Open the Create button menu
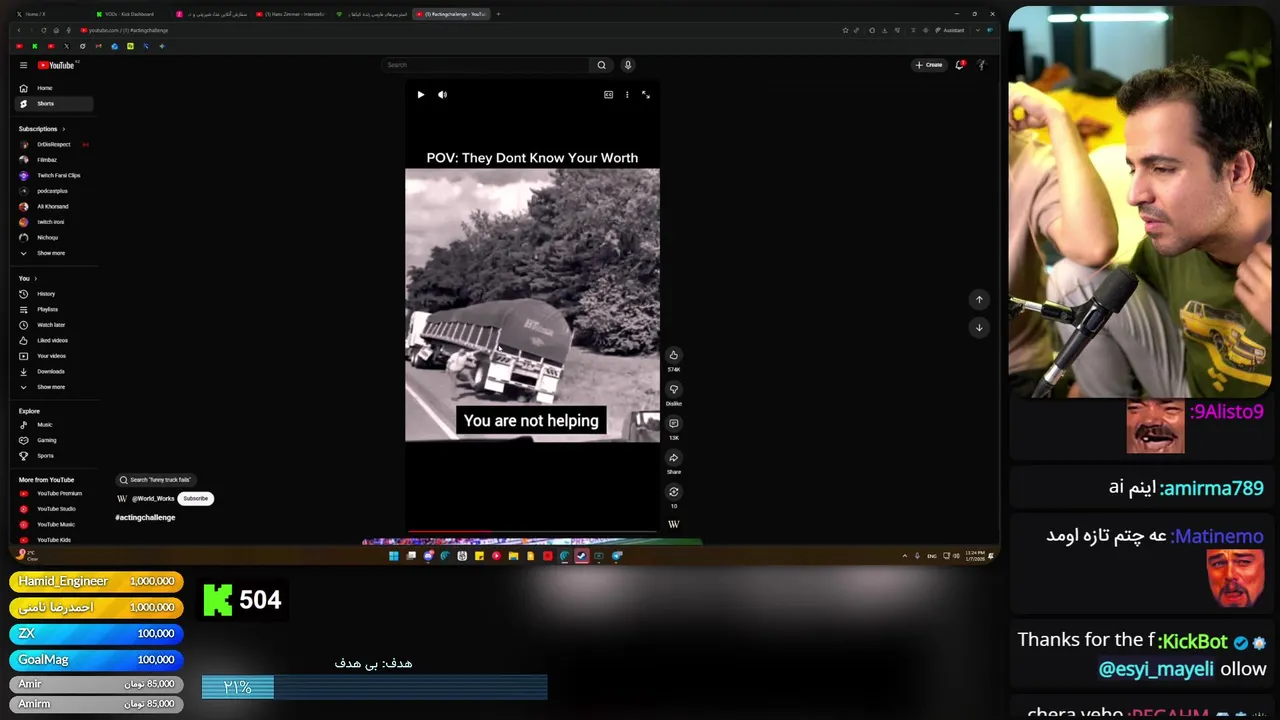Screen dimensions: 1280x720 (x=928, y=65)
